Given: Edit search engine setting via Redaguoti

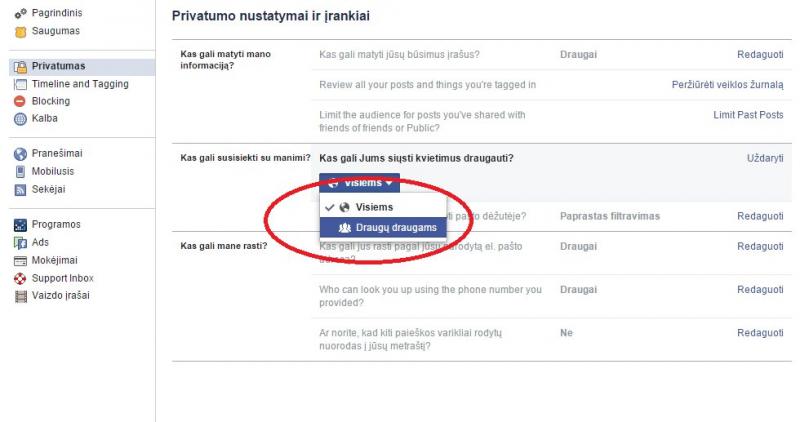Looking at the screenshot, I should (760, 333).
